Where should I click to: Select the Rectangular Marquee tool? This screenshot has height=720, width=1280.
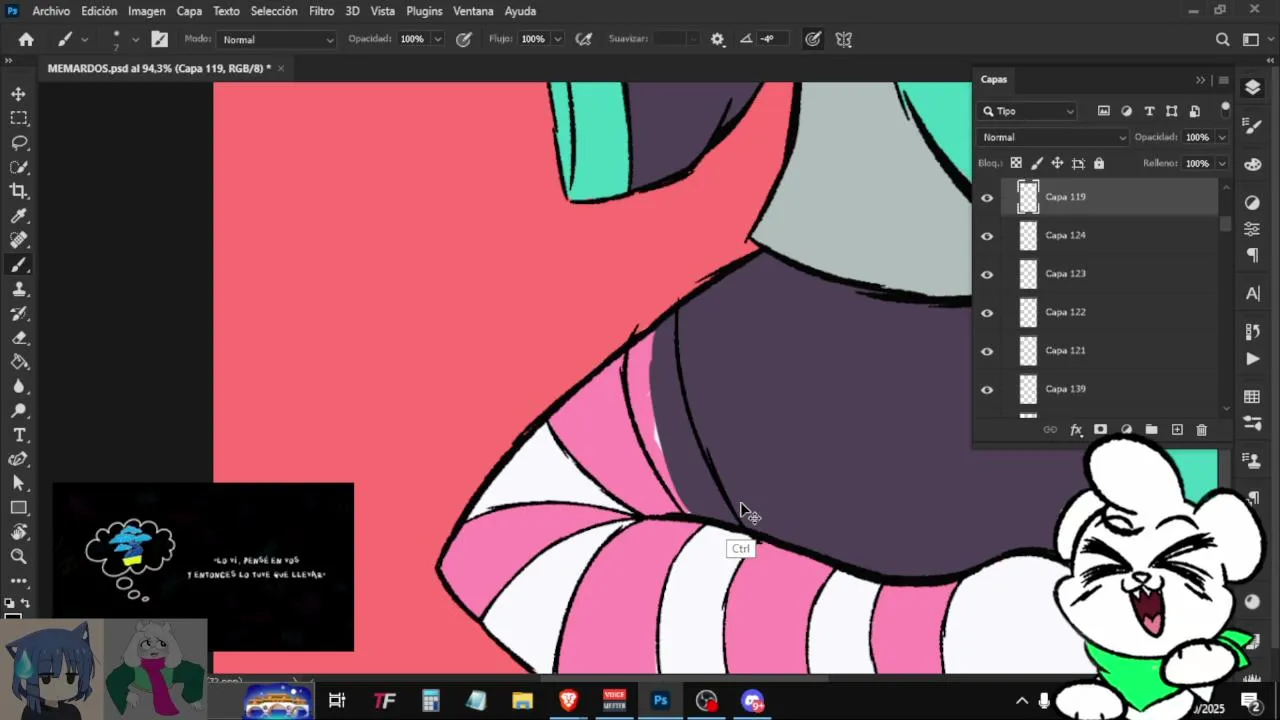(x=19, y=118)
